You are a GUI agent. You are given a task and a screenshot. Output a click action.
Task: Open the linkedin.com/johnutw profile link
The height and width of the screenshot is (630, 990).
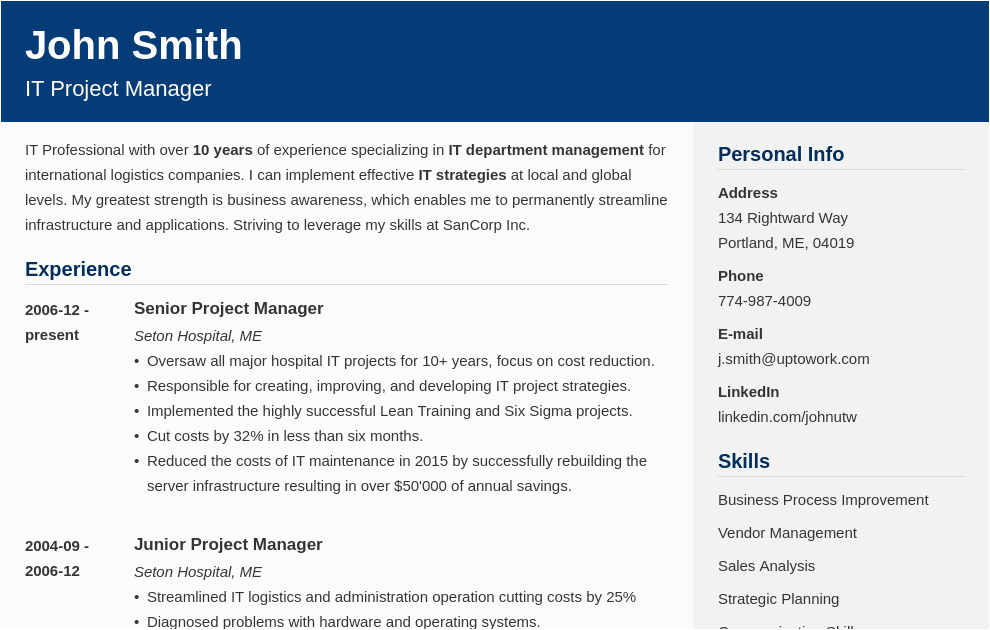click(787, 416)
